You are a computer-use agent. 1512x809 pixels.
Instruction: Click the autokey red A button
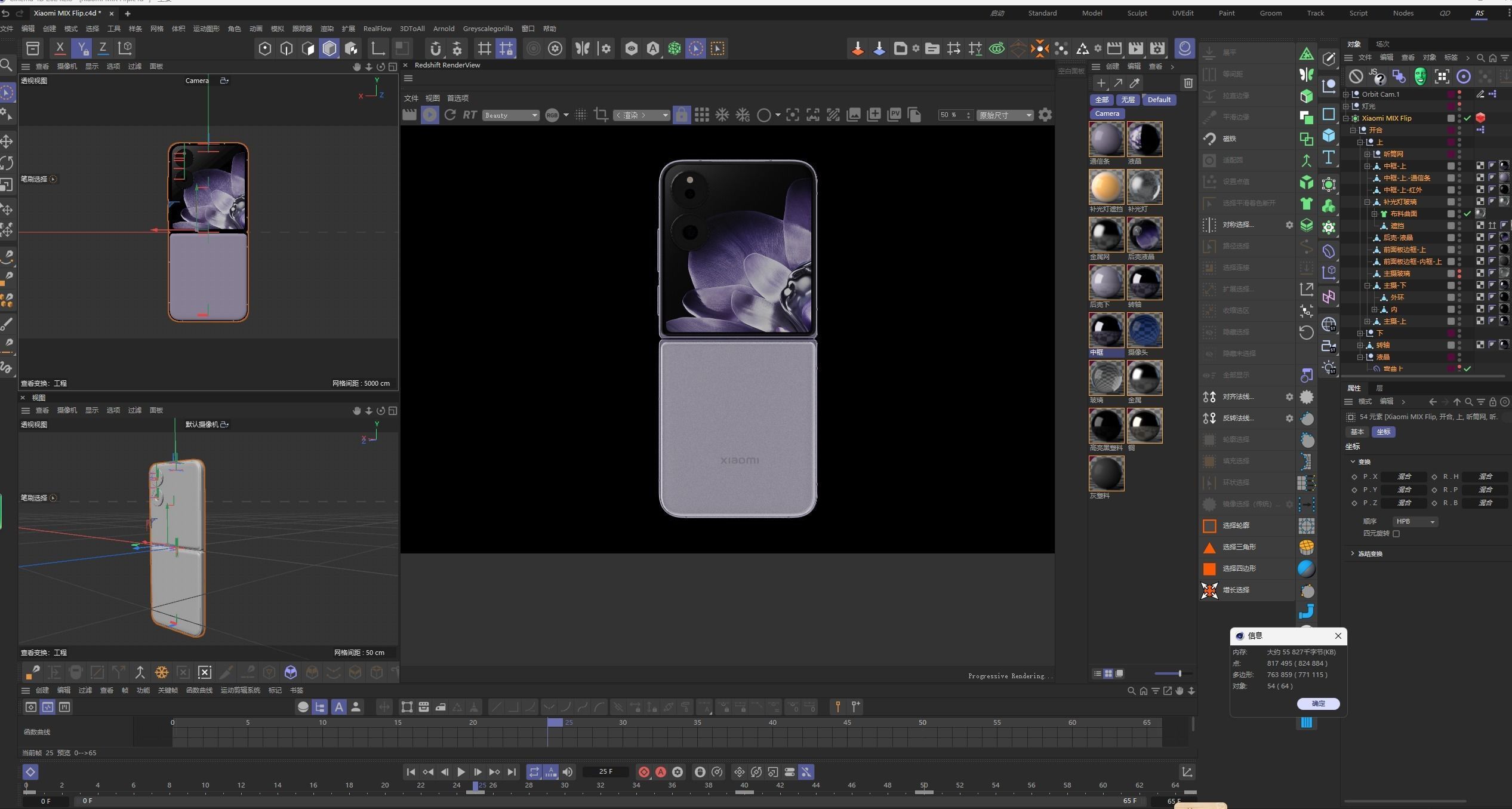pyautogui.click(x=660, y=772)
